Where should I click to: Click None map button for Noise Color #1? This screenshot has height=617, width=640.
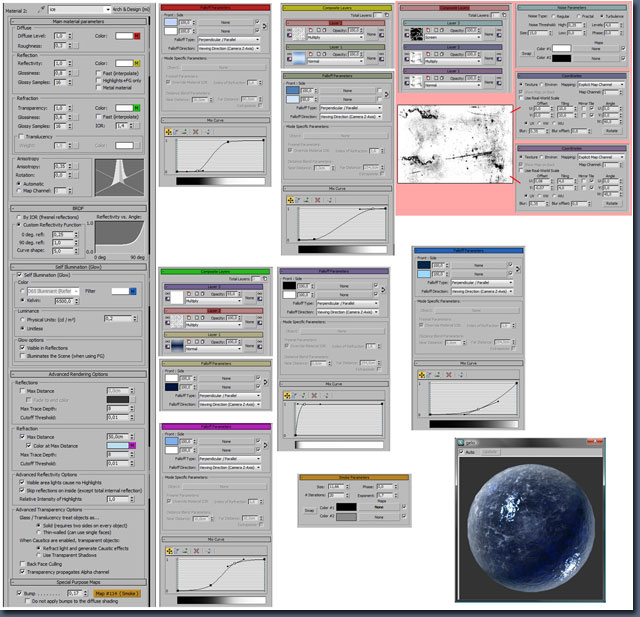click(596, 49)
